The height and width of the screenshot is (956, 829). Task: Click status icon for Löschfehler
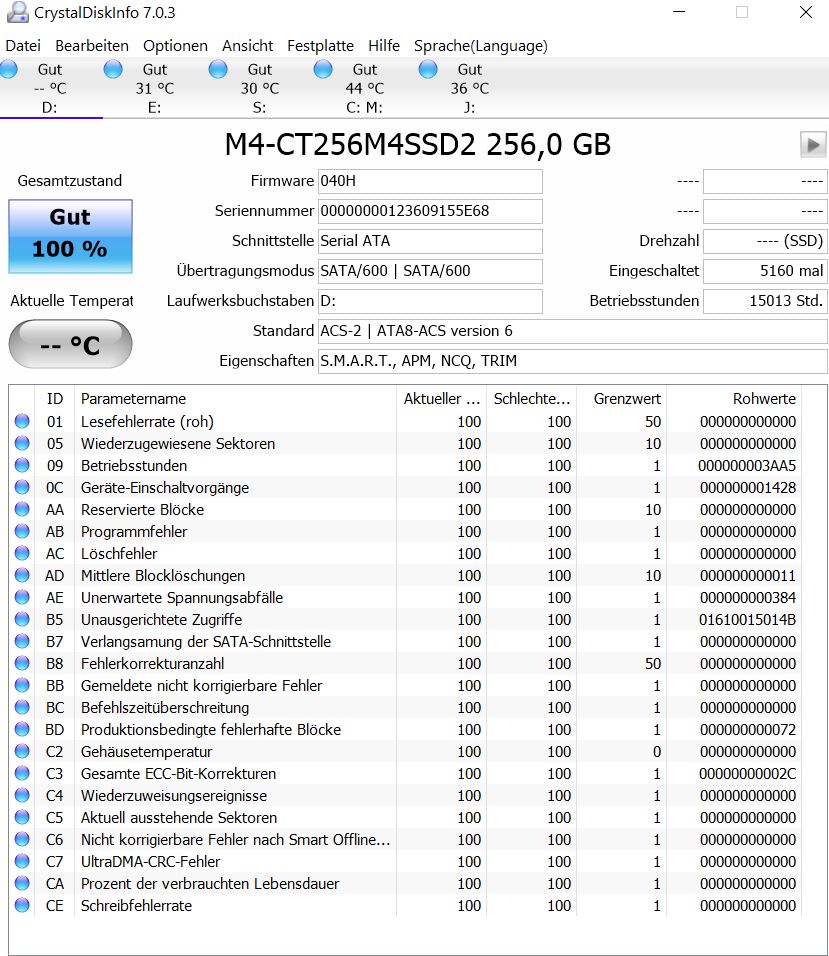point(22,553)
